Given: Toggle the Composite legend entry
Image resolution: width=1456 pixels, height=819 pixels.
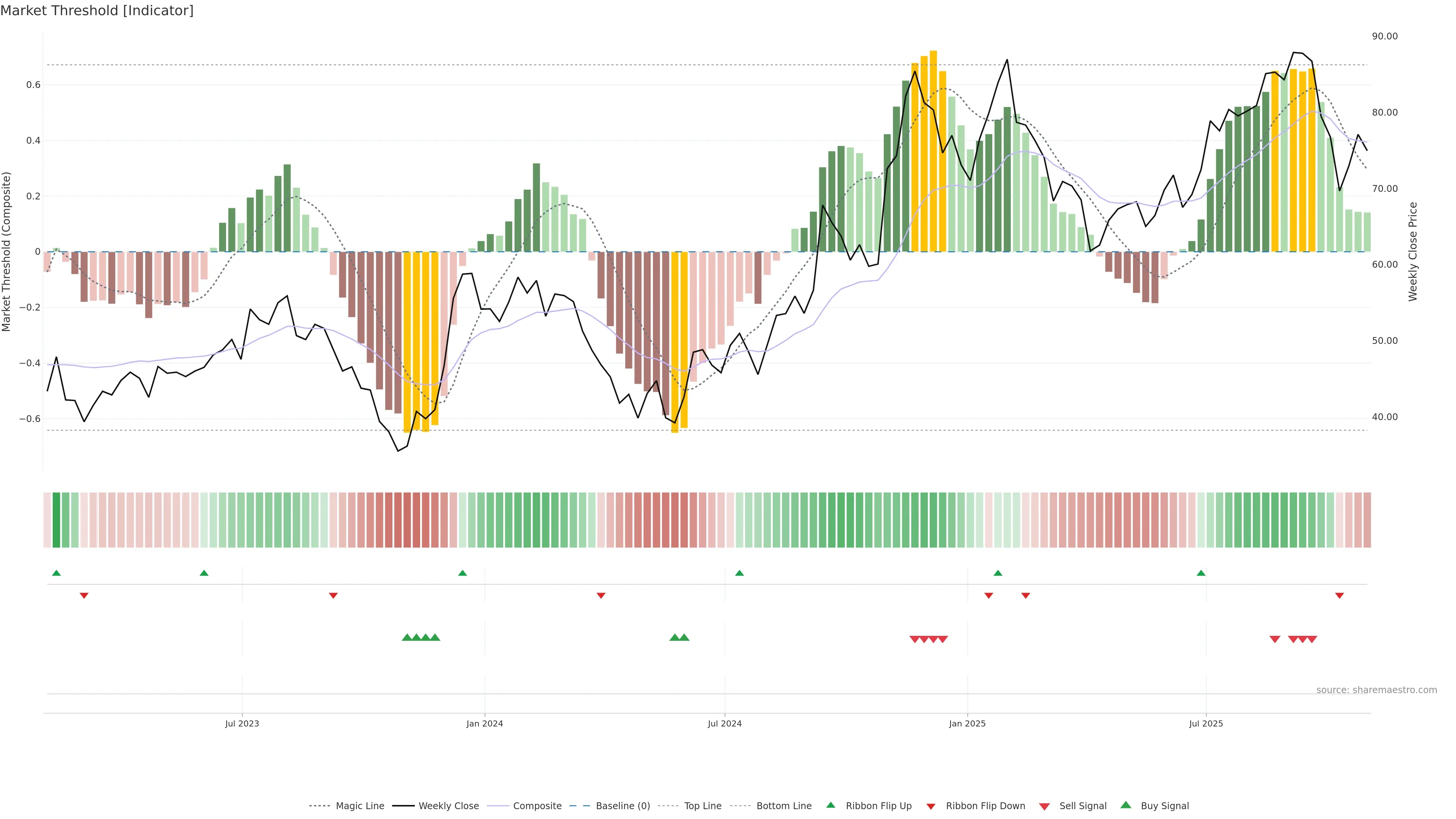Looking at the screenshot, I should click(537, 806).
